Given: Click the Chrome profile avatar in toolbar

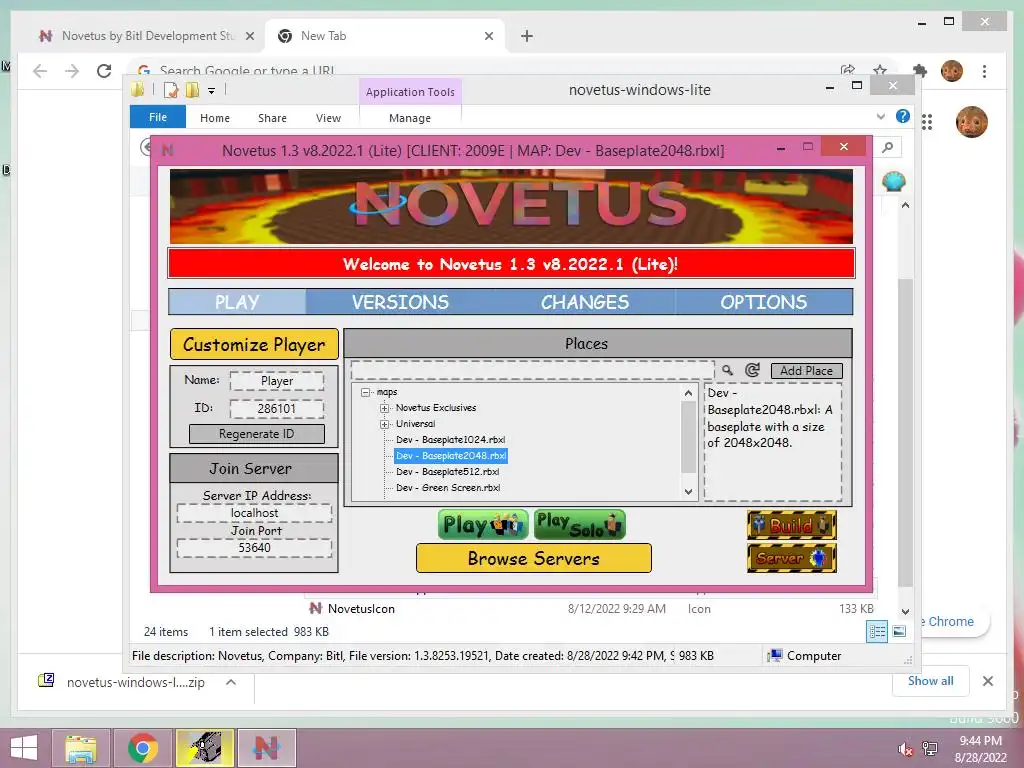Looking at the screenshot, I should tap(952, 71).
